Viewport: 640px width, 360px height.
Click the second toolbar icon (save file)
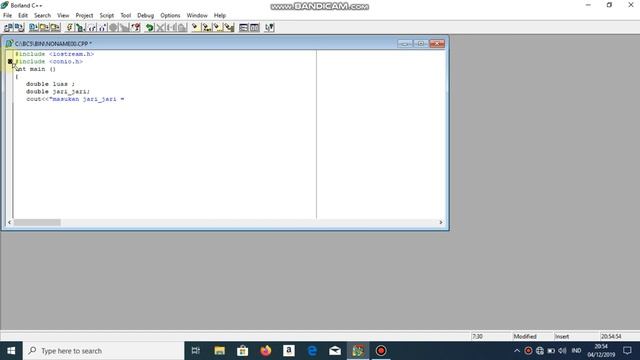coord(19,27)
